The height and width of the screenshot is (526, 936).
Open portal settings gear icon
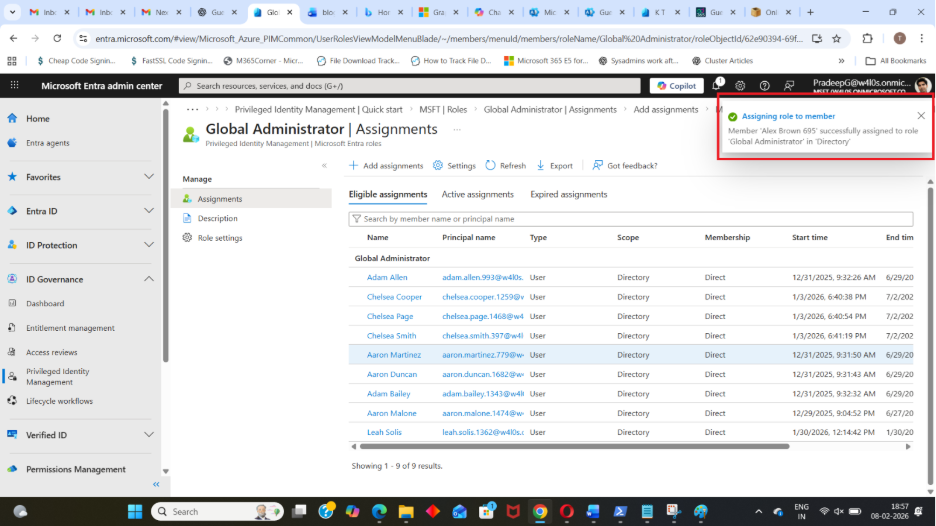click(740, 86)
